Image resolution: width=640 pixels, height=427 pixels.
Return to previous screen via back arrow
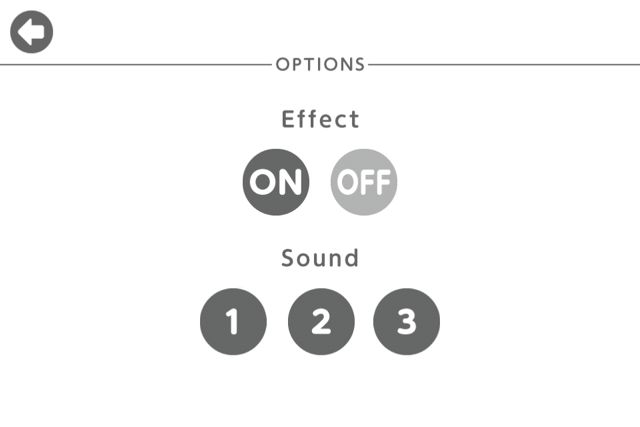[31, 32]
